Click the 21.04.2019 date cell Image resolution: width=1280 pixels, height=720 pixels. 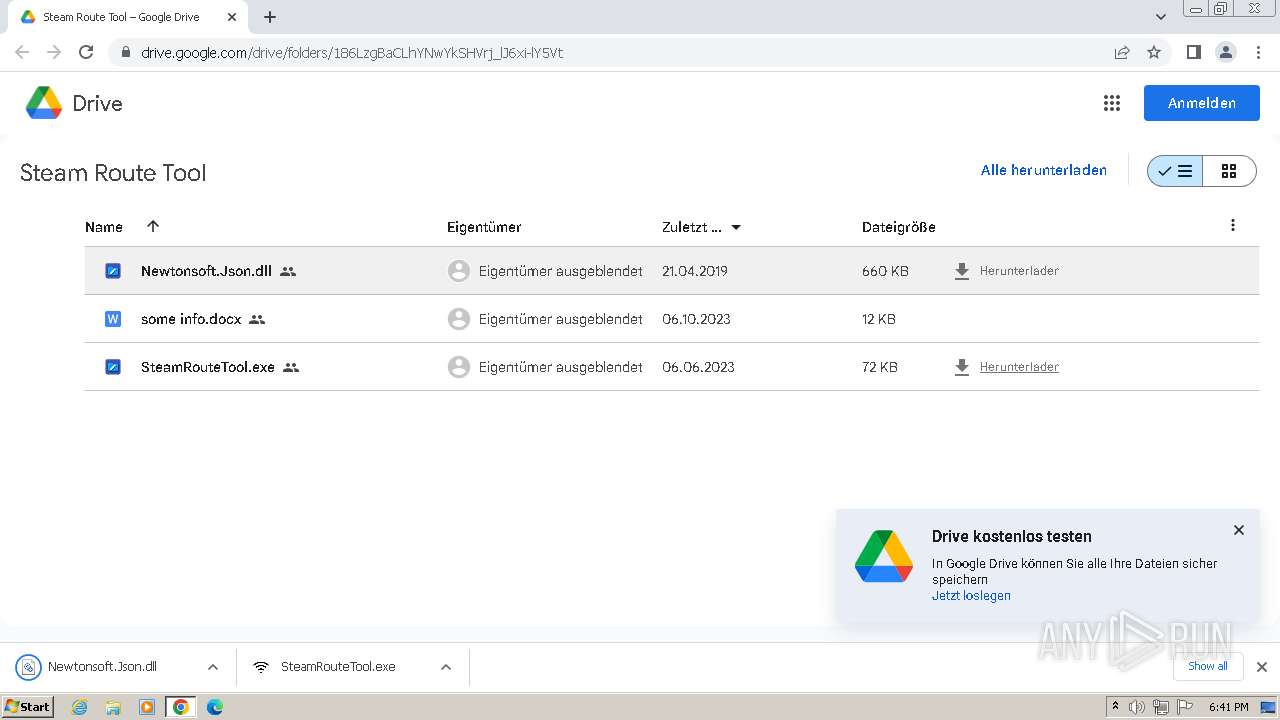695,271
